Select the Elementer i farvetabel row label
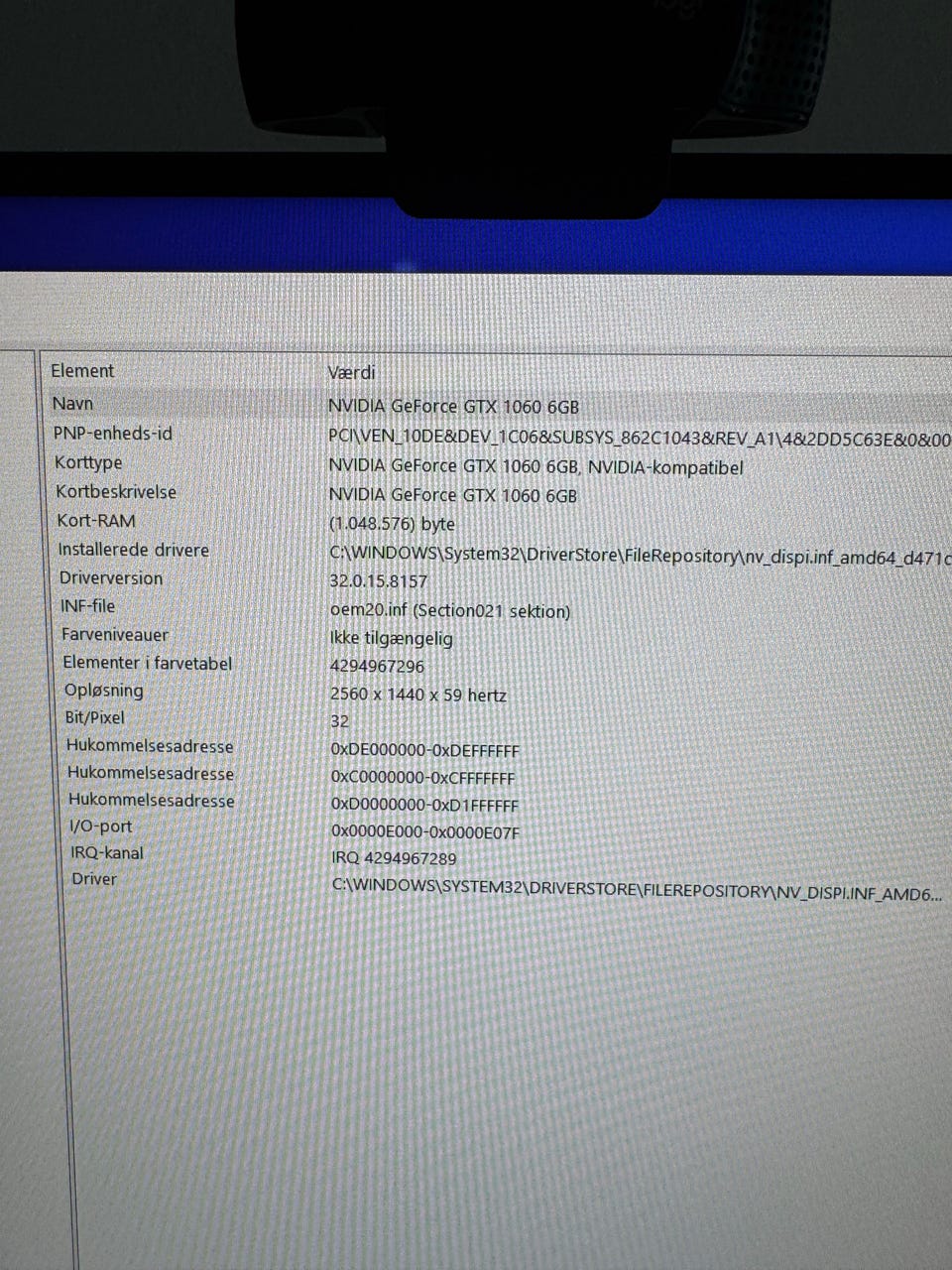This screenshot has width=952, height=1270. tap(147, 663)
